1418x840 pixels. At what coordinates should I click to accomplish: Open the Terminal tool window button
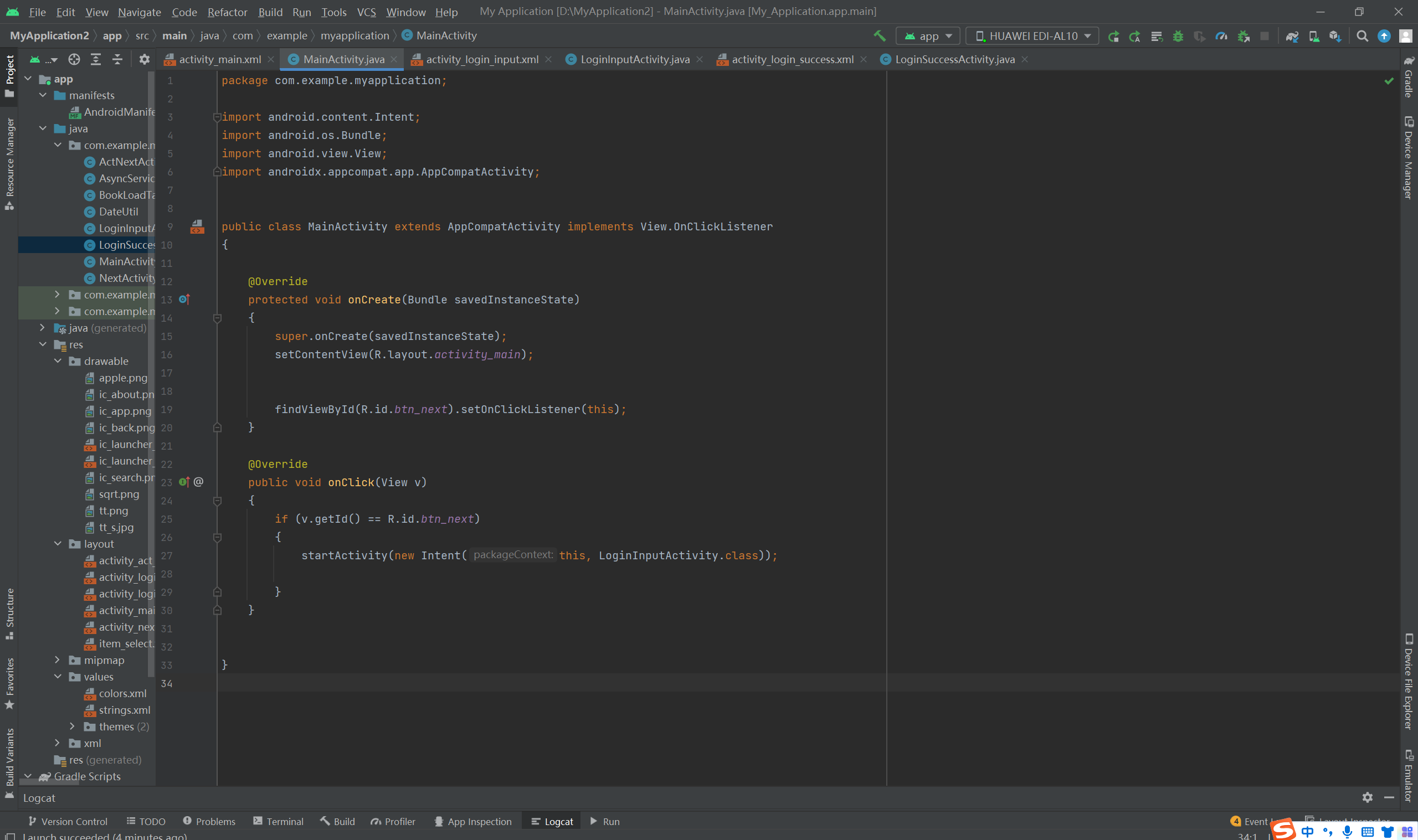pos(279,821)
